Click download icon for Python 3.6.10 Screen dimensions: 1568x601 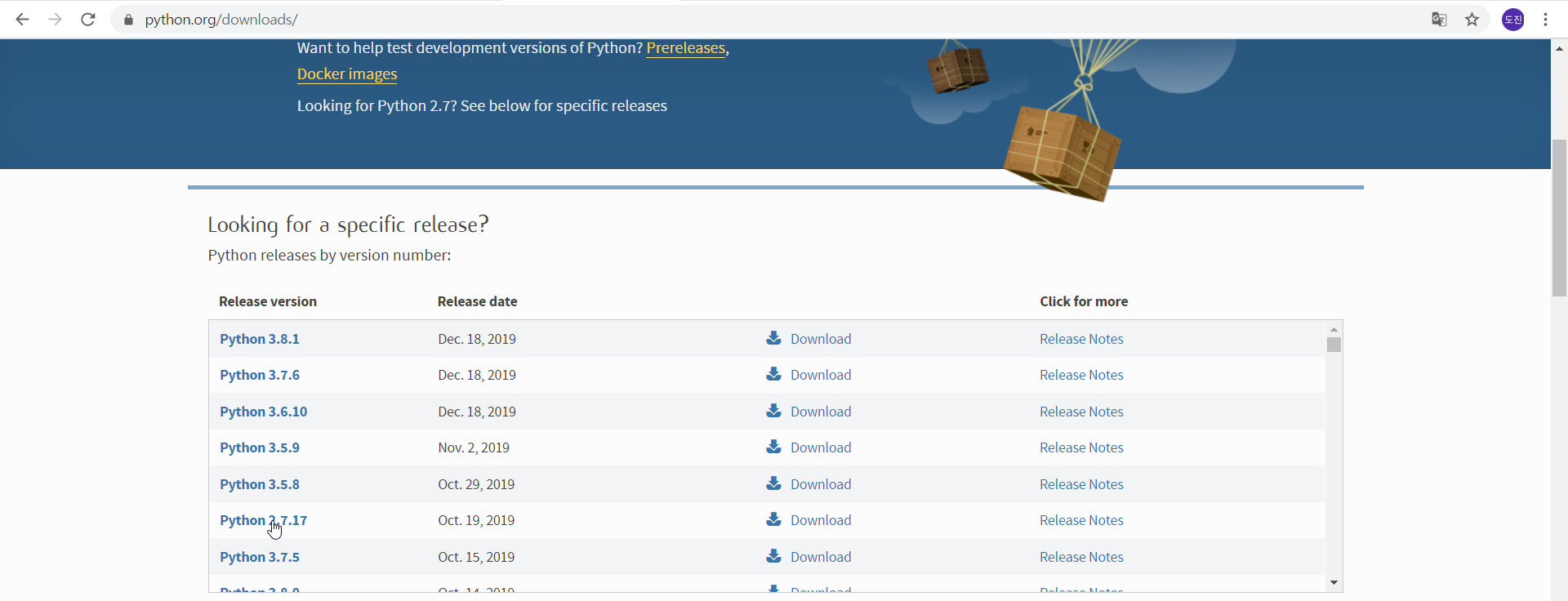[x=773, y=411]
